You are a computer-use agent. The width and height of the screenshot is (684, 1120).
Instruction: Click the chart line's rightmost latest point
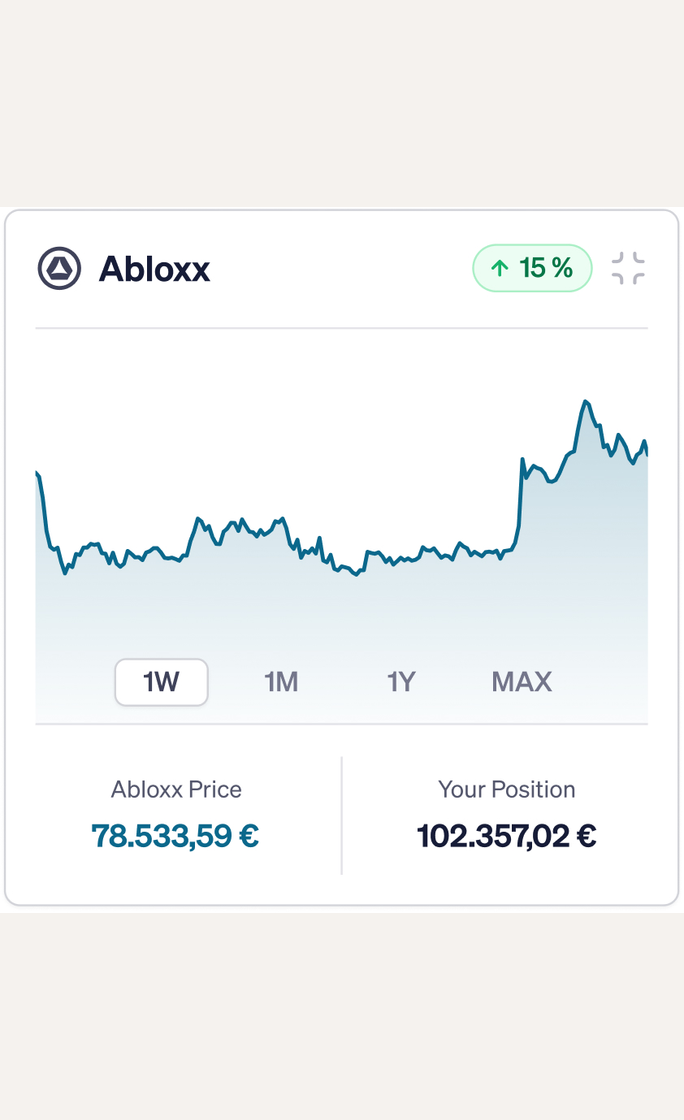pyautogui.click(x=646, y=450)
